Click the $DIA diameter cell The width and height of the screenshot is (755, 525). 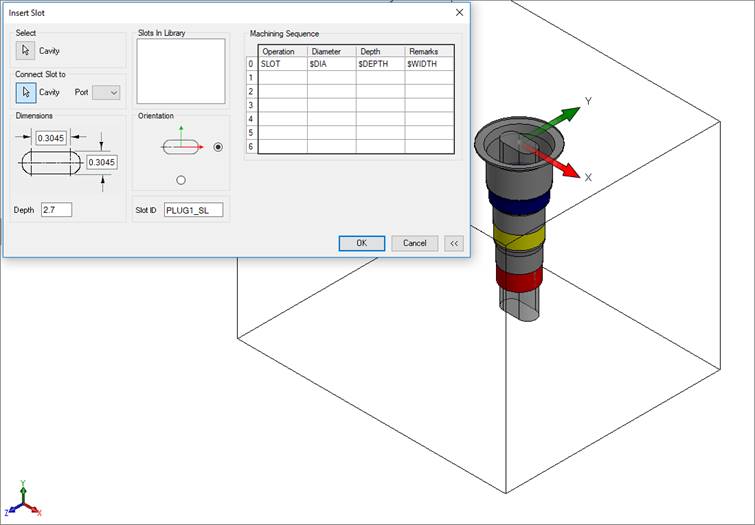coord(332,64)
